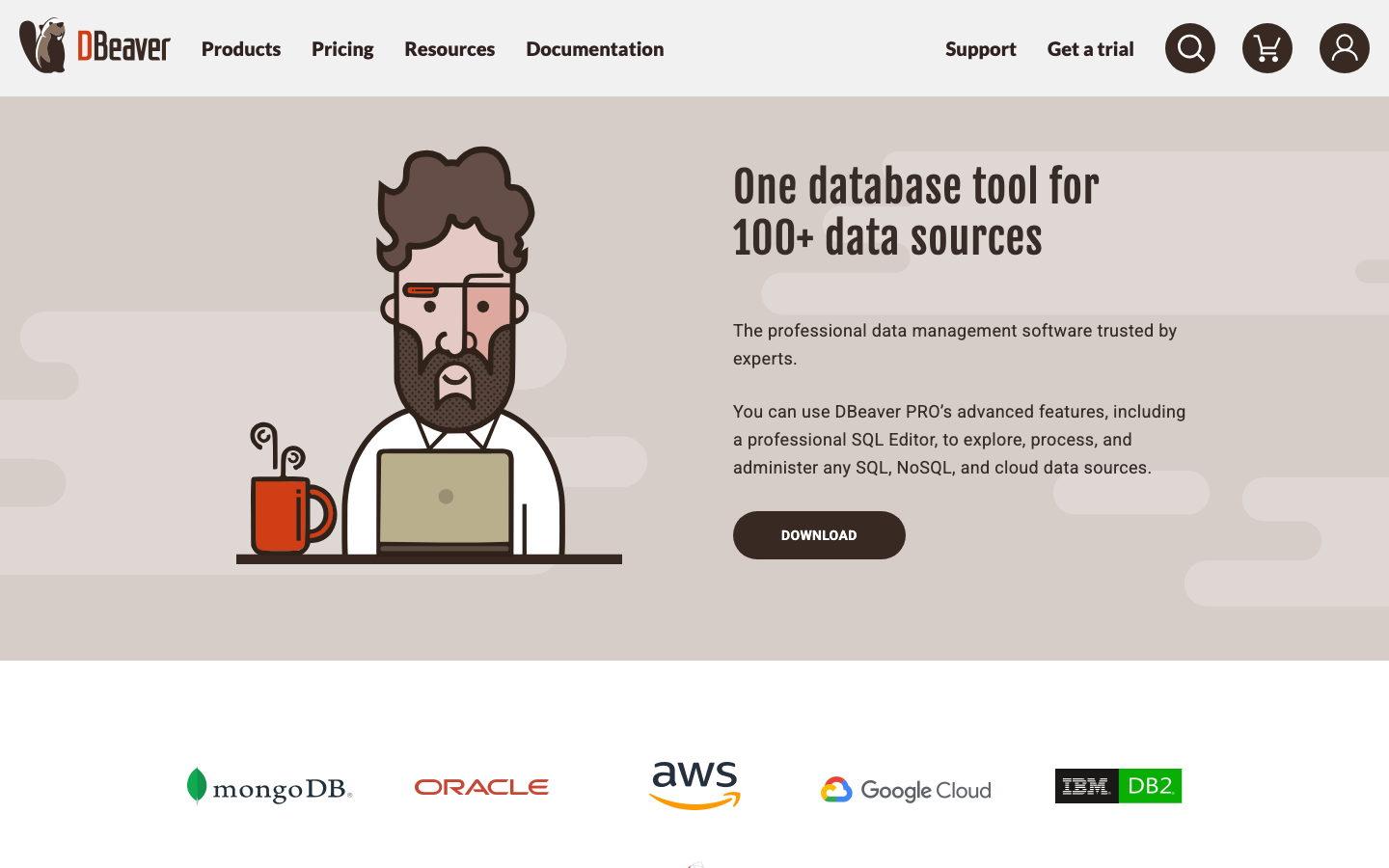Select the IBM DB2 logo
This screenshot has width=1389, height=868.
1118,786
